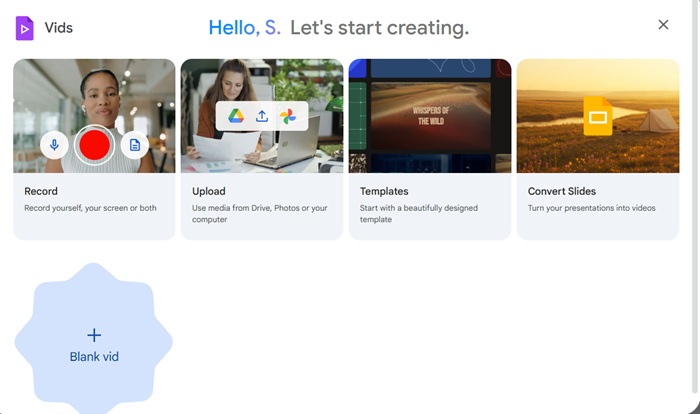Open the Whispers of the Wild template preview
700x414 pixels.
[430, 116]
